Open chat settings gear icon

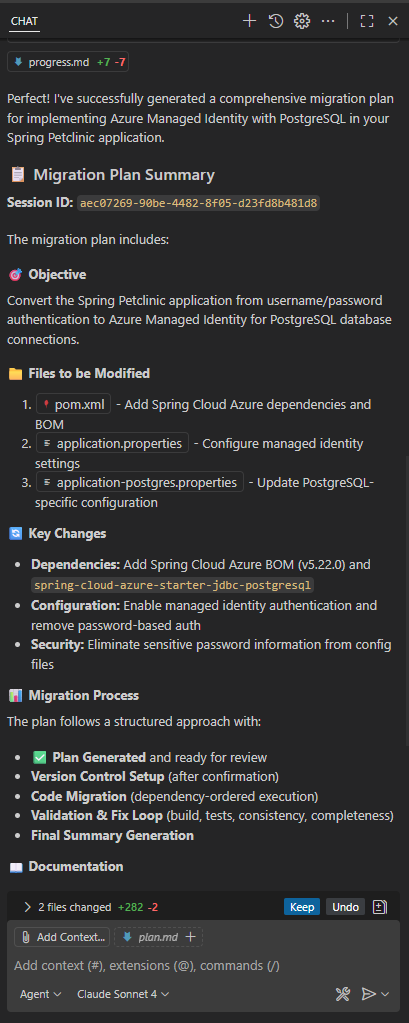click(301, 21)
